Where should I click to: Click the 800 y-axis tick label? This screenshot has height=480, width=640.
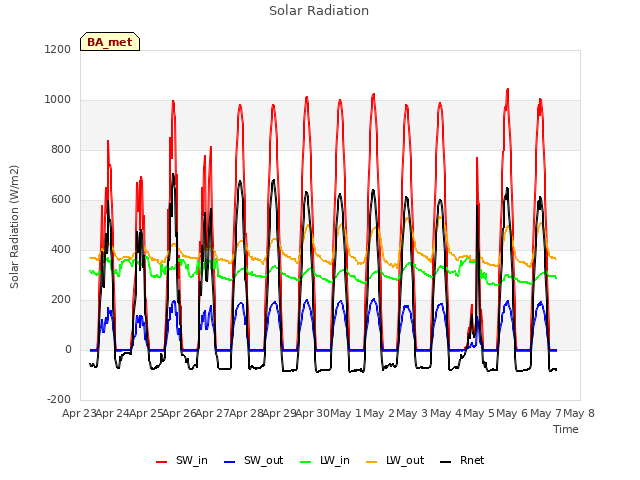click(x=61, y=150)
